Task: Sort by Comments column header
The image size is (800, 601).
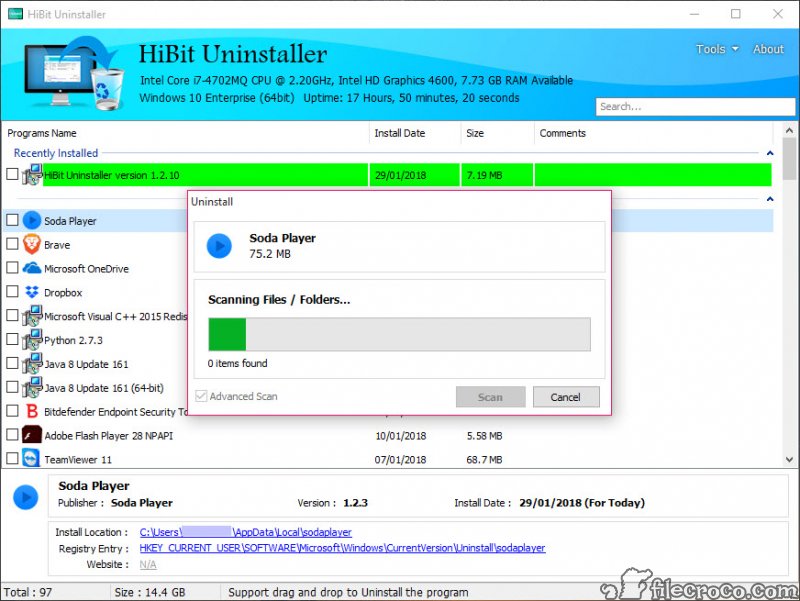Action: pos(654,133)
